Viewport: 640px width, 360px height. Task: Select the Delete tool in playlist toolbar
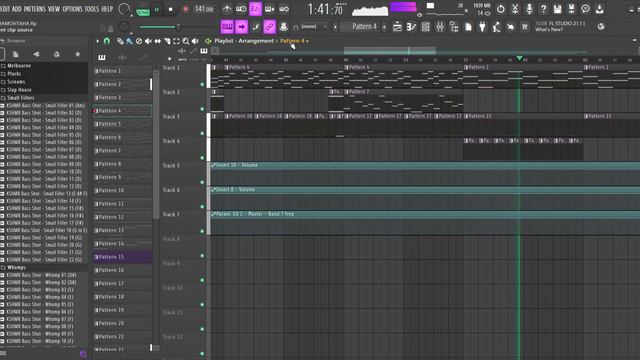coord(139,41)
